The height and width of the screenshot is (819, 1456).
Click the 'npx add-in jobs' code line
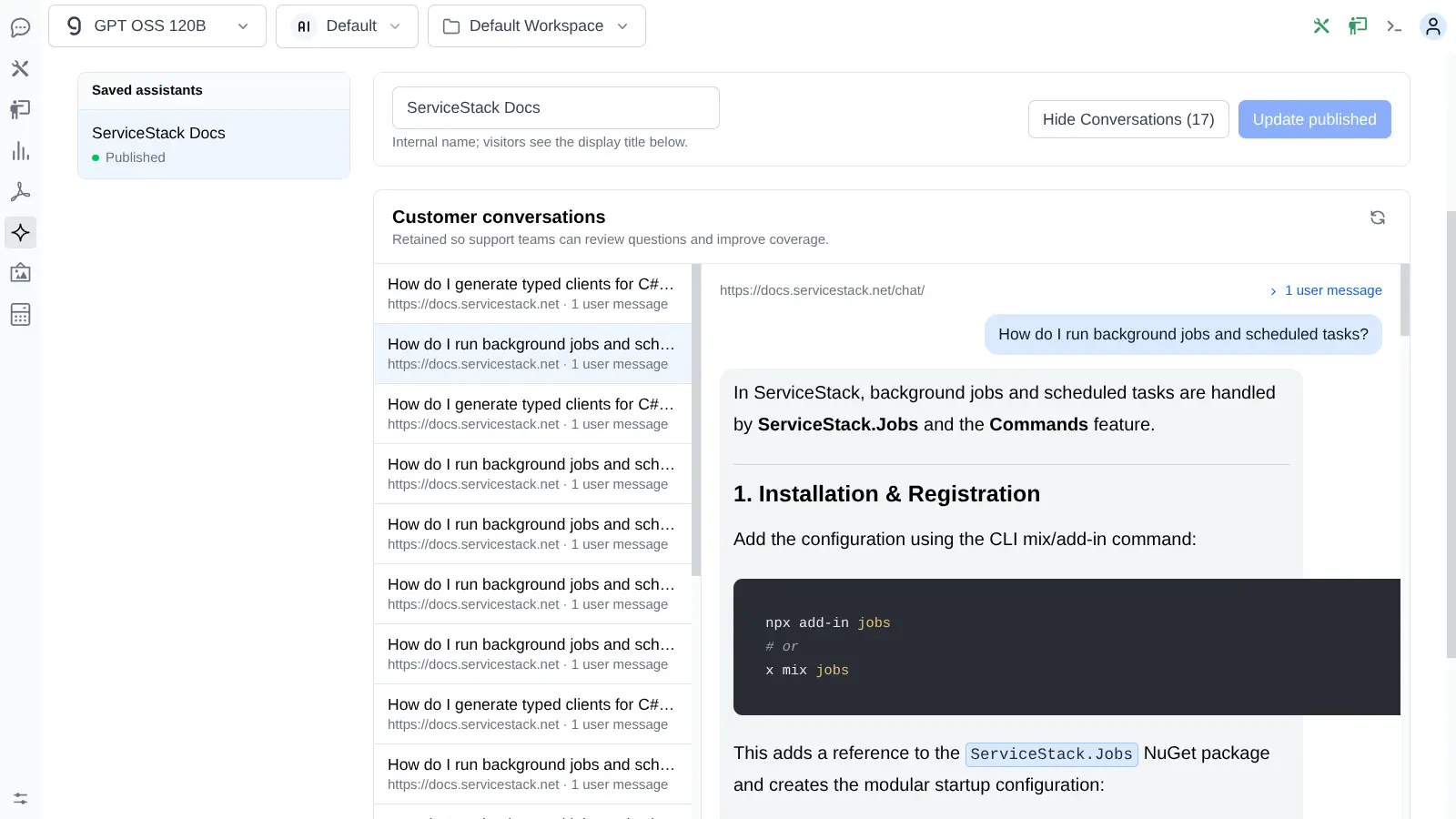(828, 622)
